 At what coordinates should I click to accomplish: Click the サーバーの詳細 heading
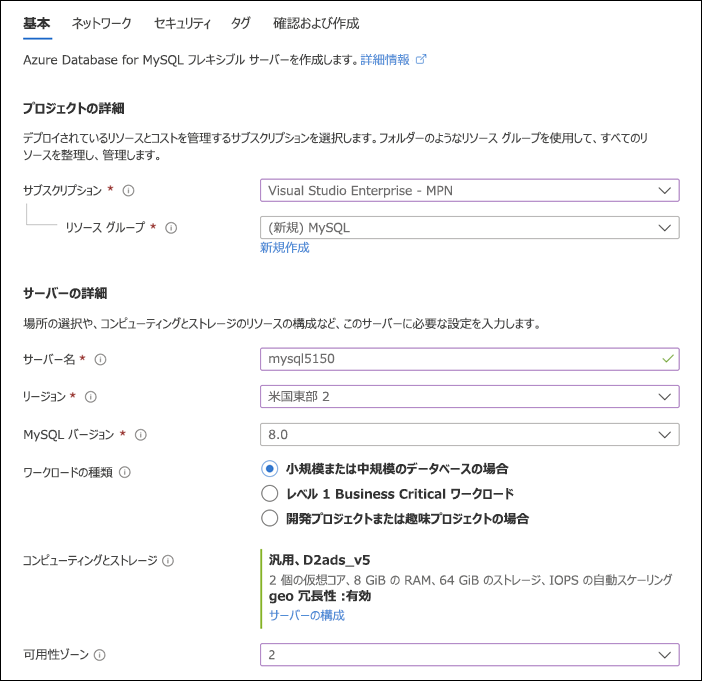(x=65, y=293)
